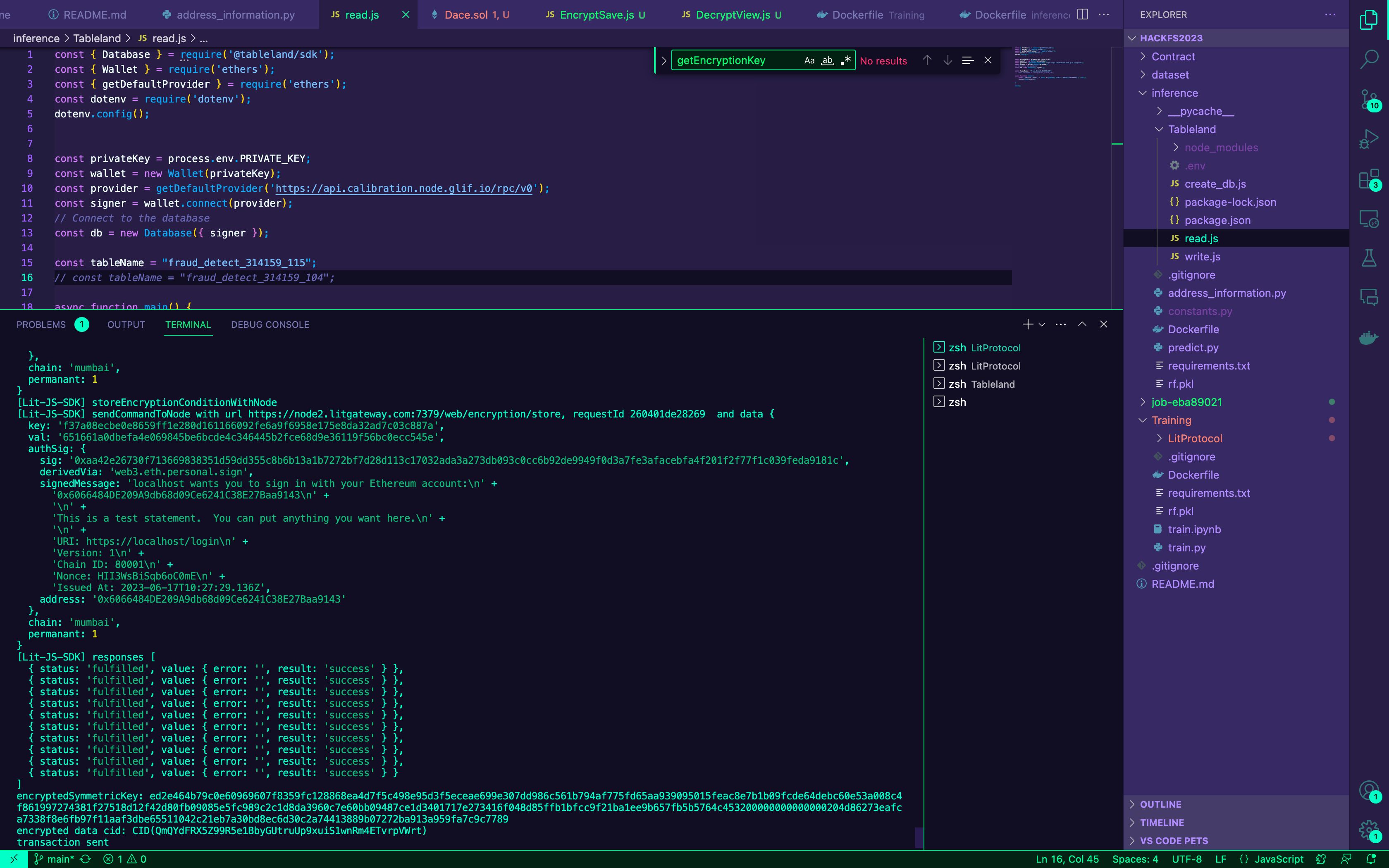Switch to the EncryptSave.js tab

595,14
